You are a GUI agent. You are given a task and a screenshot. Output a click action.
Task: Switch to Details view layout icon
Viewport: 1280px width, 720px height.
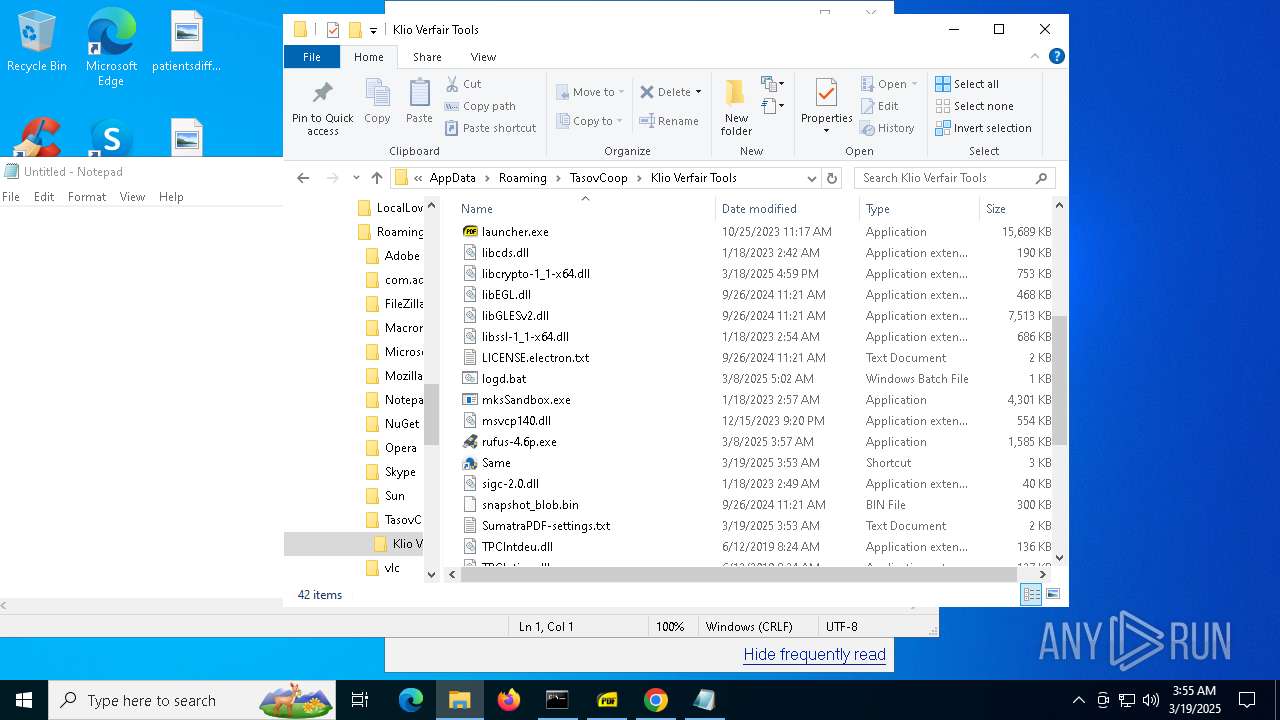point(1031,594)
